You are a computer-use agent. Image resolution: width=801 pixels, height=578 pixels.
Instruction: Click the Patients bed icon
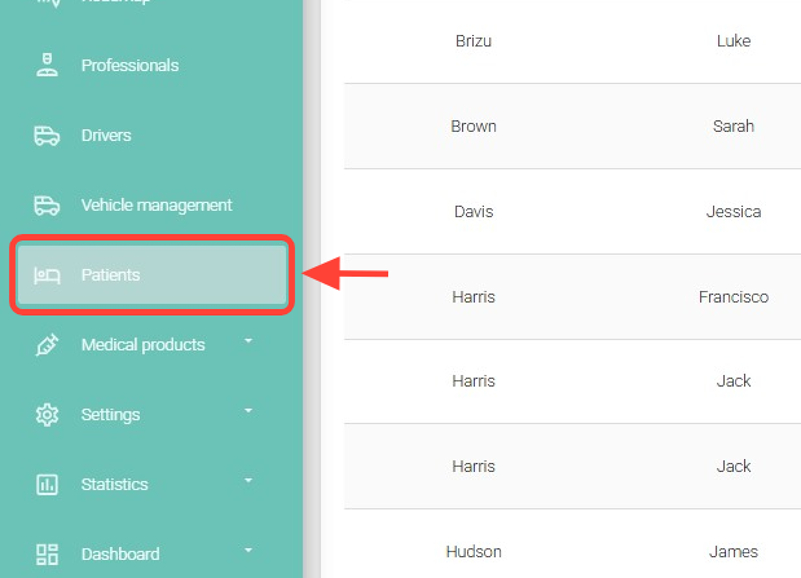[x=47, y=275]
